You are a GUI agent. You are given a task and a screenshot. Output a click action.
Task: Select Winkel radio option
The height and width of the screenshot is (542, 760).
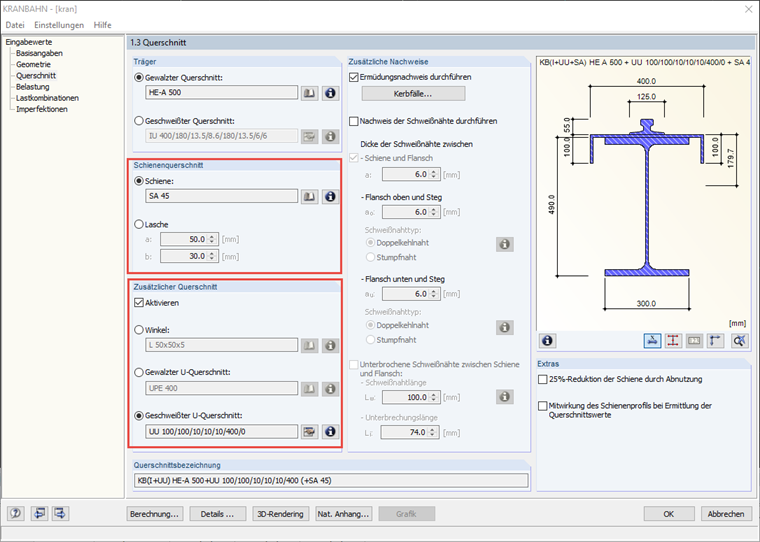(139, 330)
